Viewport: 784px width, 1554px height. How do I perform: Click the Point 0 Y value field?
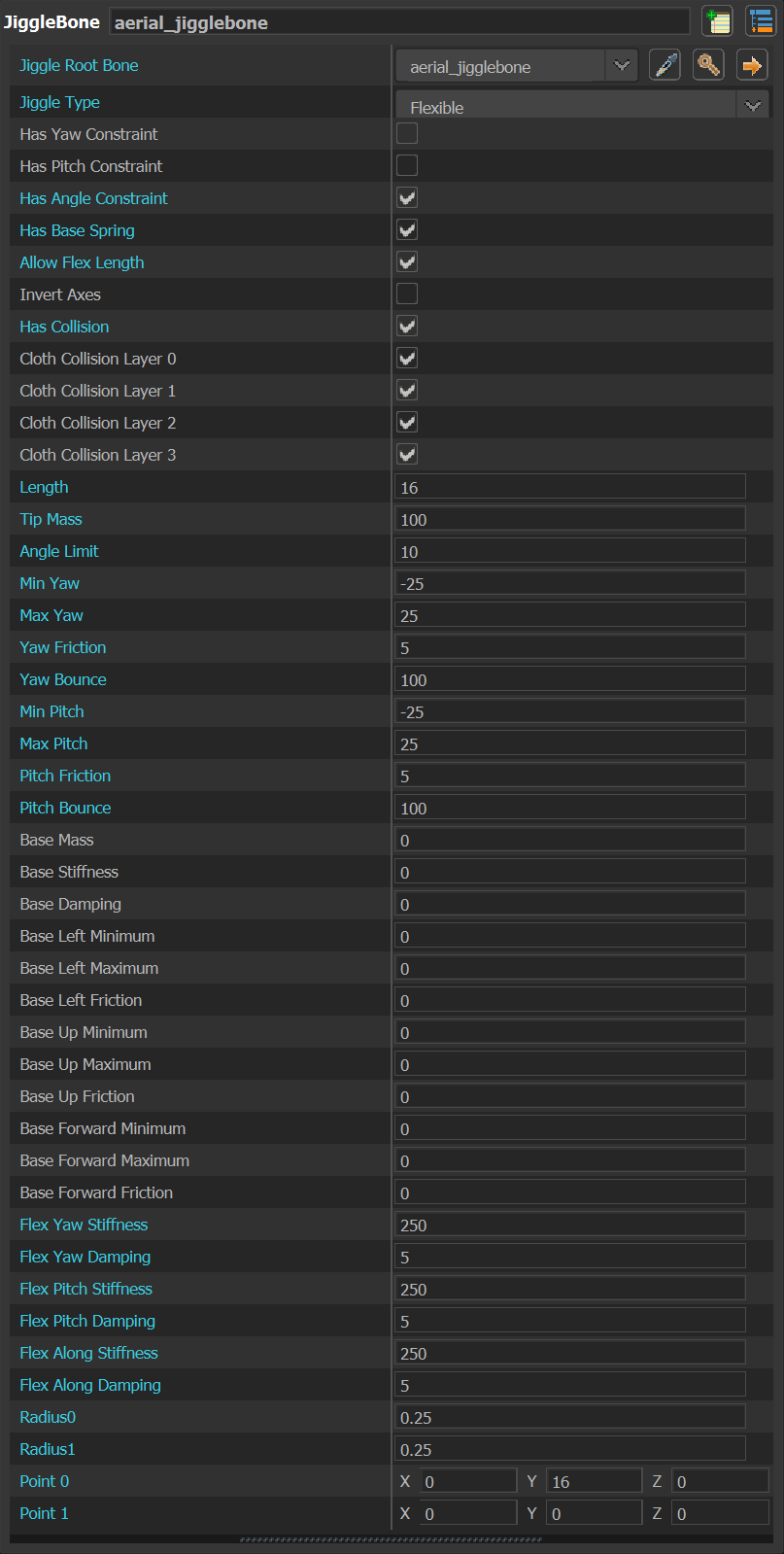pyautogui.click(x=594, y=1482)
